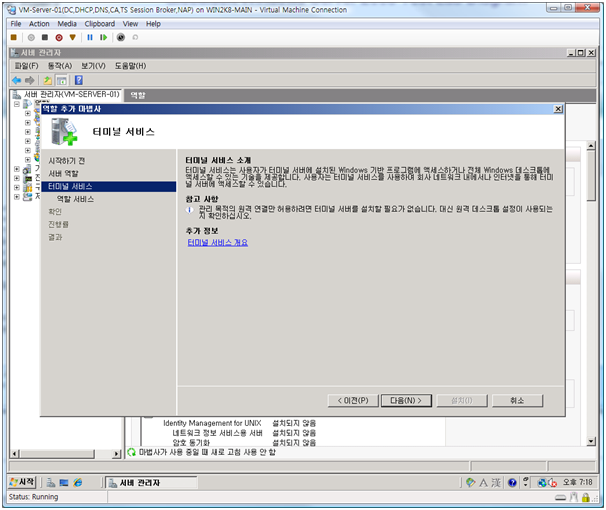Click the vertical scrollbar down arrow

591,441
